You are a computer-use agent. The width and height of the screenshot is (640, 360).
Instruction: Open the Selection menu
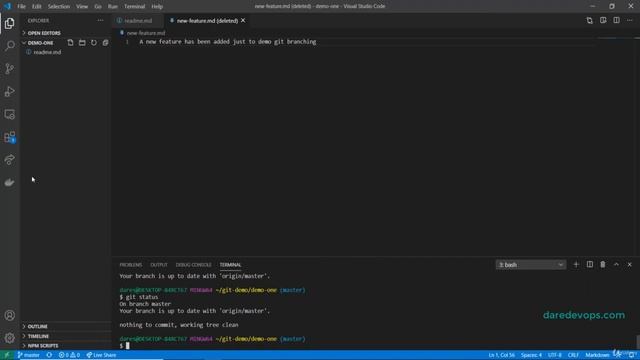(x=59, y=6)
